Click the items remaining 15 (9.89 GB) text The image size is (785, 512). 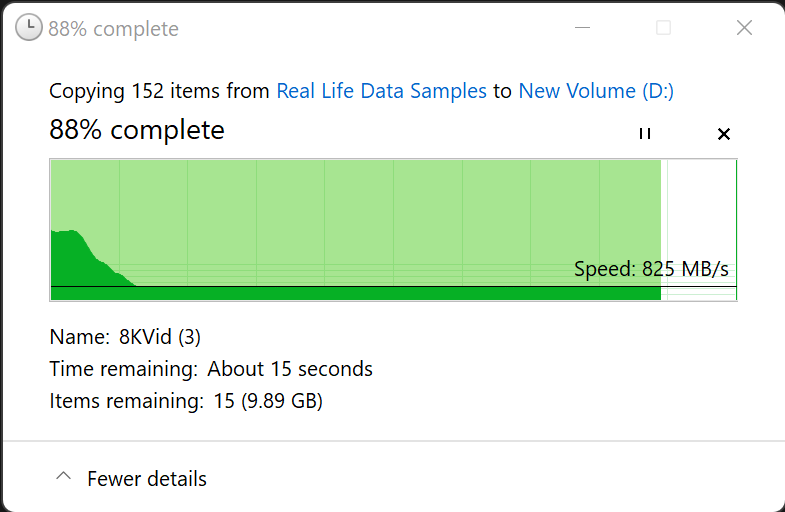pyautogui.click(x=268, y=401)
